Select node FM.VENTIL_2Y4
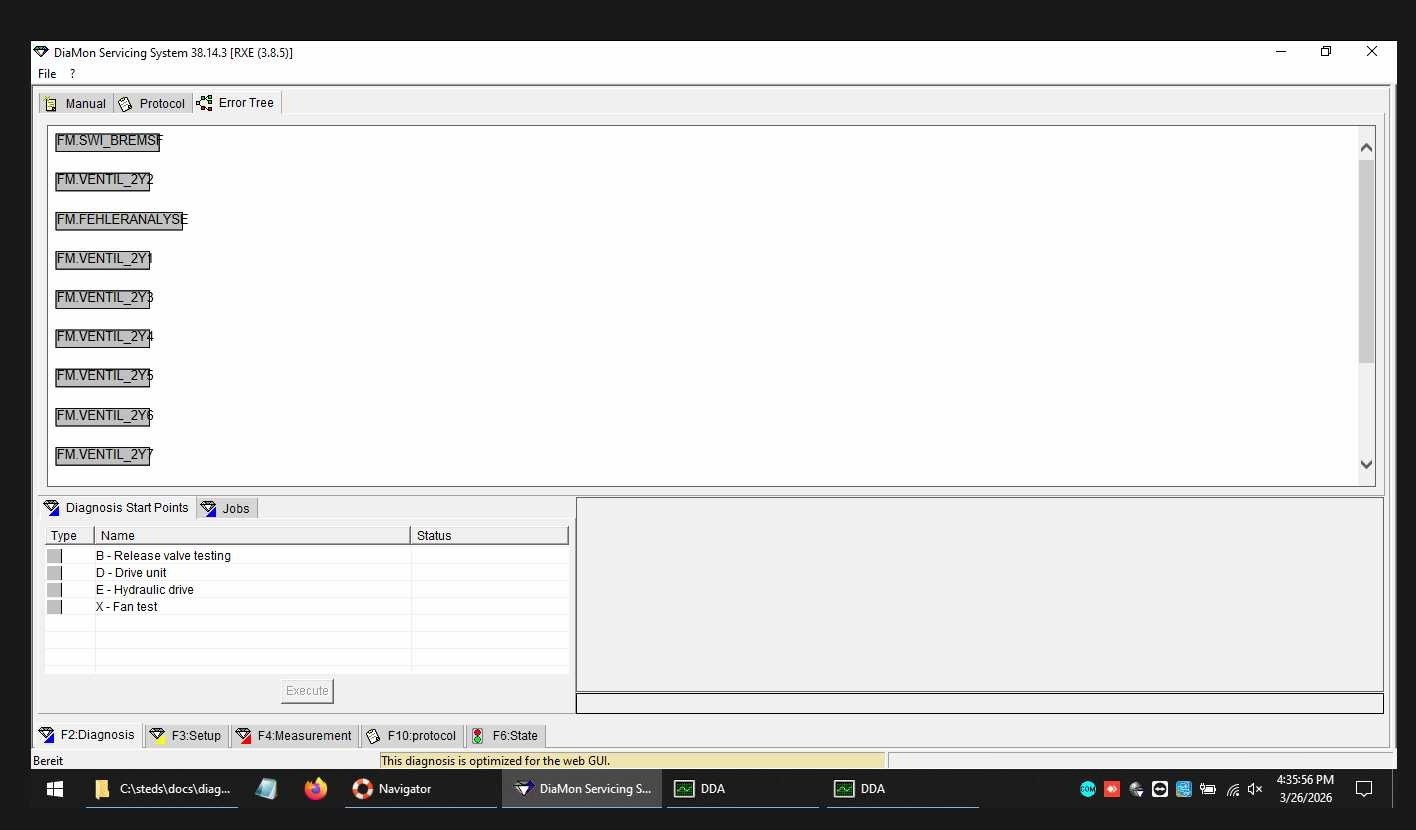This screenshot has height=830, width=1416. click(103, 336)
